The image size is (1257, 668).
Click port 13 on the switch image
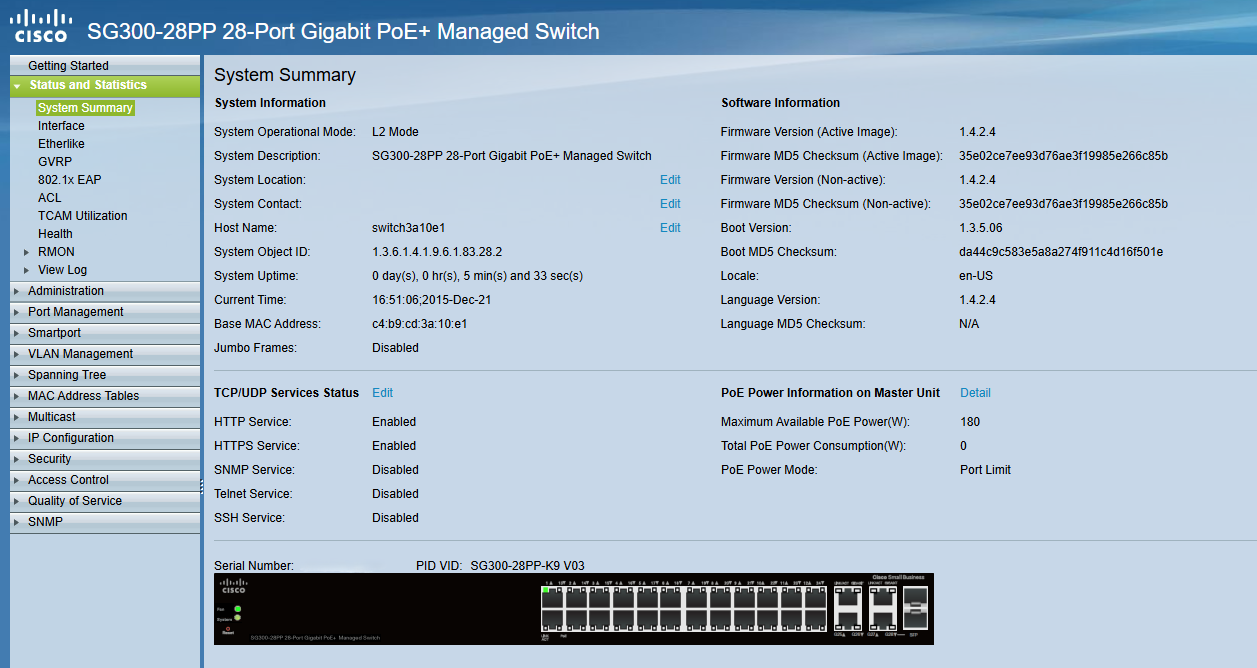(x=552, y=619)
